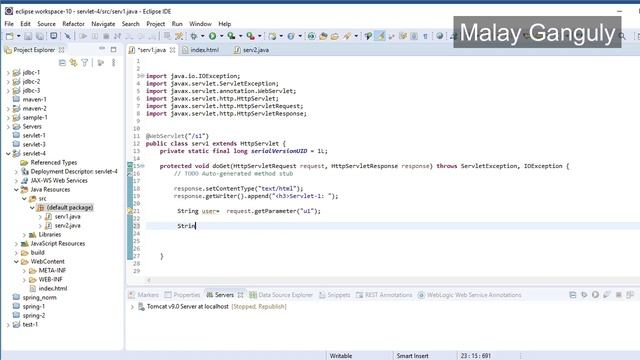Expand the maven-2 project
This screenshot has width=640, height=360.
click(x=8, y=109)
